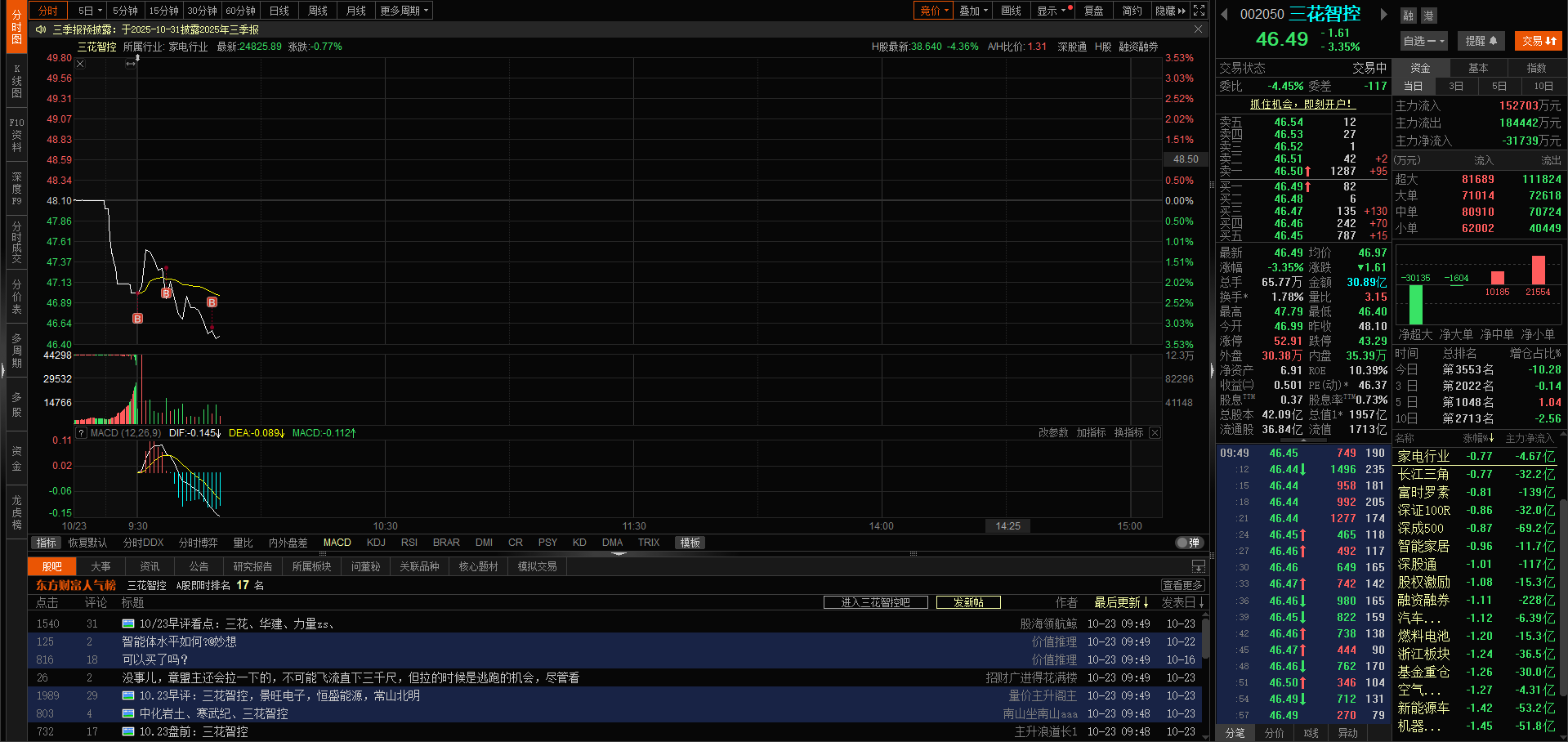
Task: Go to next stock arrow
Action: pos(1383,14)
